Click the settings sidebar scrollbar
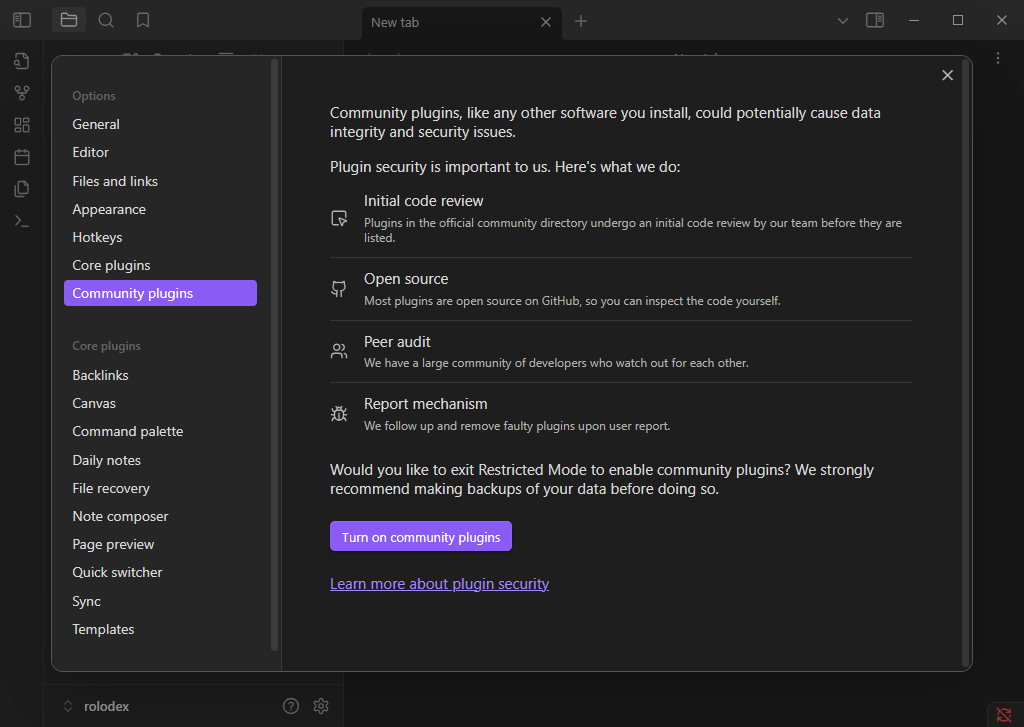 [x=274, y=355]
